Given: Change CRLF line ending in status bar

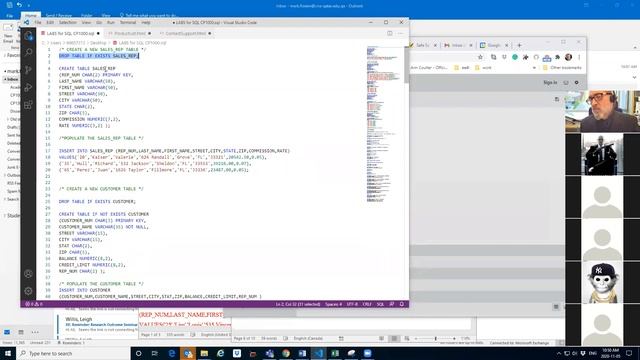Looking at the screenshot, I should (x=367, y=304).
